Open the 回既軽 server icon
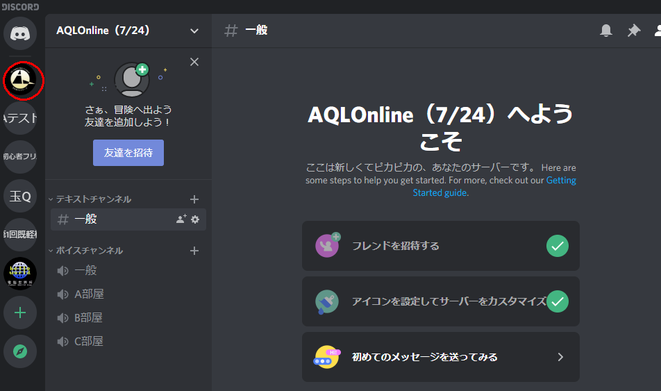Image resolution: width=661 pixels, height=391 pixels. 20,234
